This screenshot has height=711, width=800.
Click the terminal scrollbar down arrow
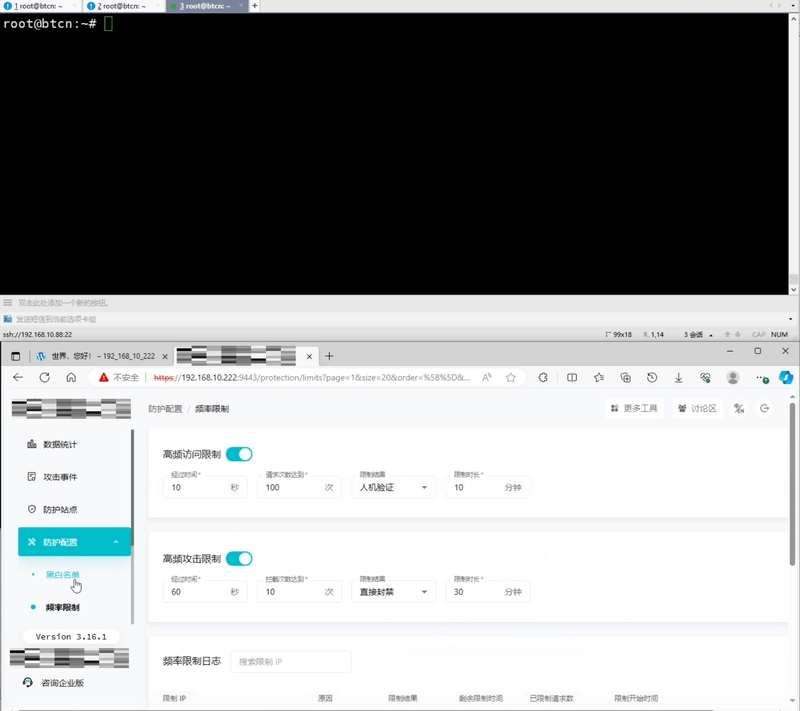coord(793,289)
